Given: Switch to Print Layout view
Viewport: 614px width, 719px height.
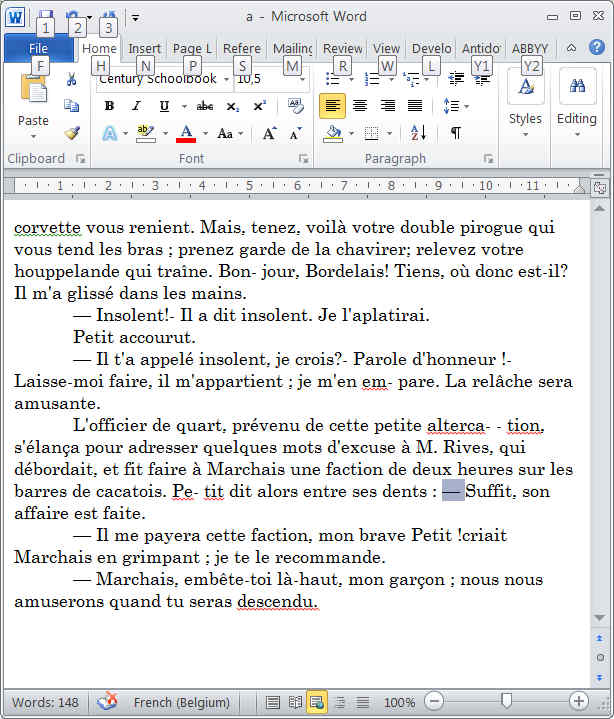Looking at the screenshot, I should point(273,702).
